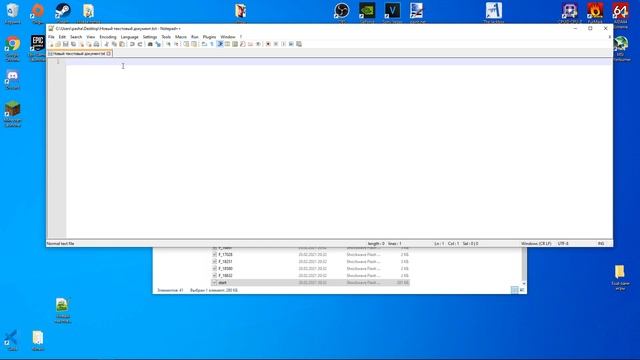Open the Encoding menu
This screenshot has height=360, width=640.
pos(108,37)
